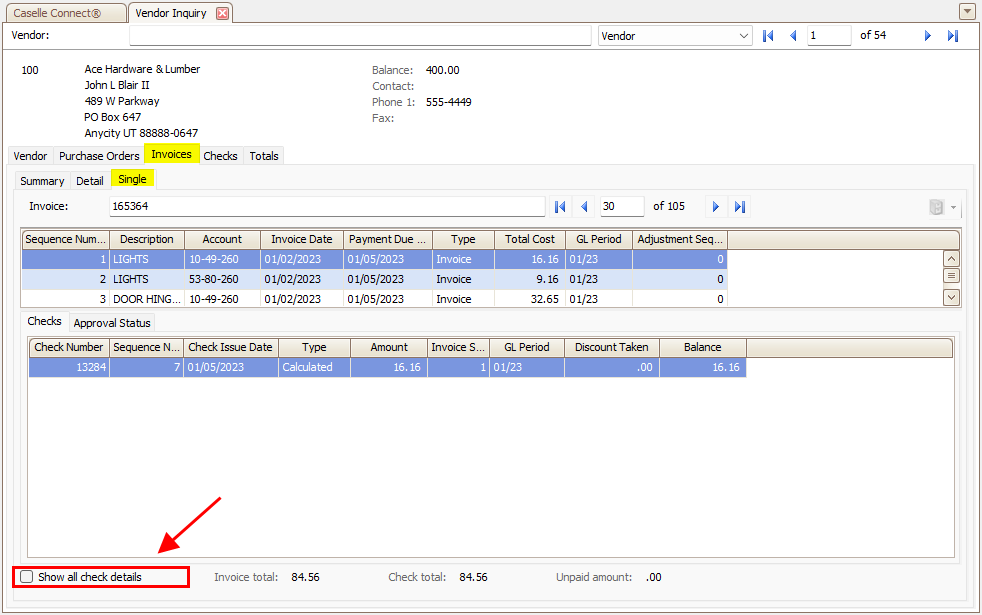Jump to the last of 105 invoices
This screenshot has width=982, height=615.
(x=740, y=206)
